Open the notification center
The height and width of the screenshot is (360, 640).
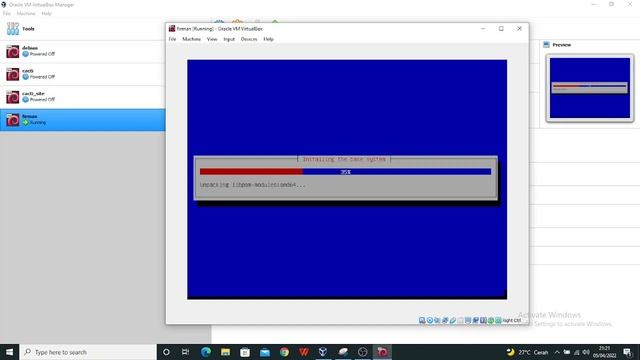tap(628, 352)
